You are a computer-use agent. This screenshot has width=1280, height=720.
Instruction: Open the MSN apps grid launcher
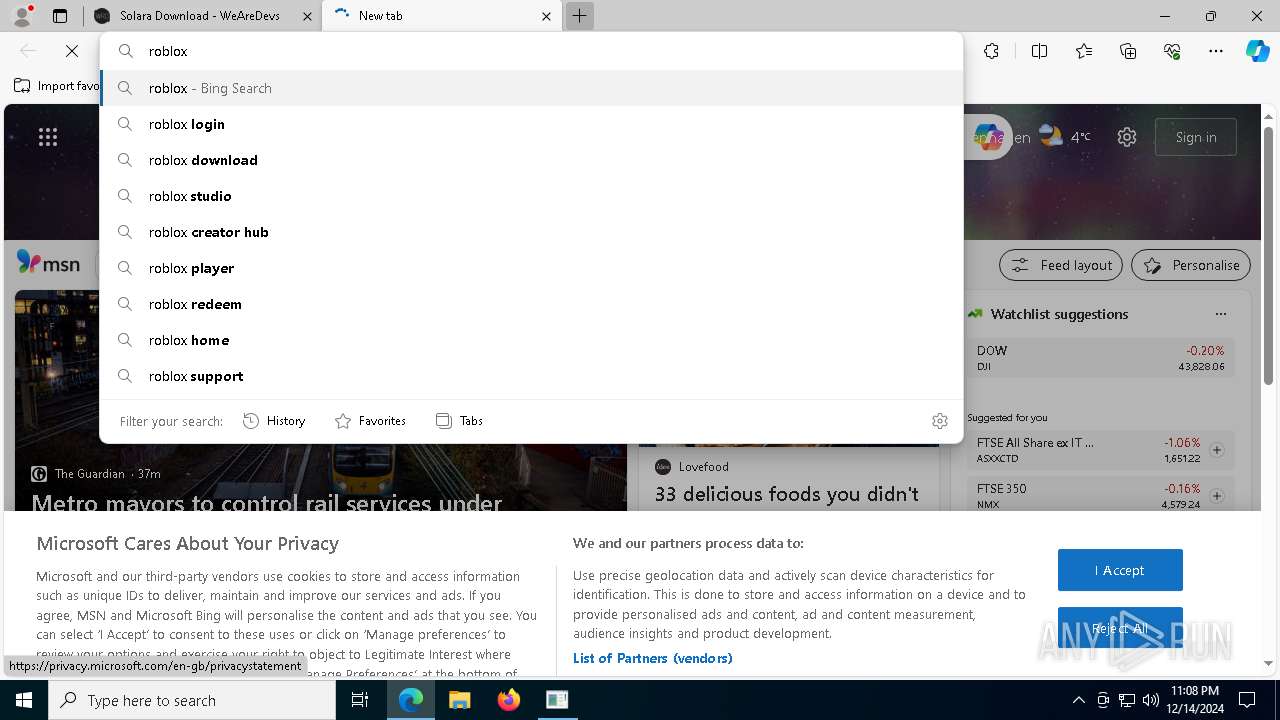click(48, 137)
